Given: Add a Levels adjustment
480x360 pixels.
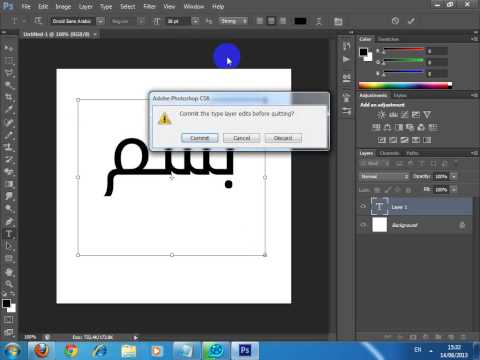Looking at the screenshot, I should click(x=393, y=115).
